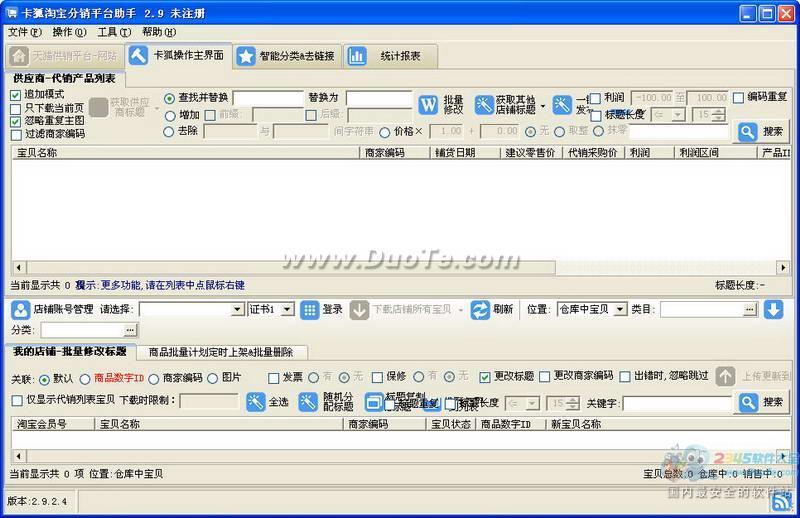The height and width of the screenshot is (518, 800).
Task: Sort by 宝贝名称 column header in supplier list
Action: pyautogui.click(x=186, y=153)
